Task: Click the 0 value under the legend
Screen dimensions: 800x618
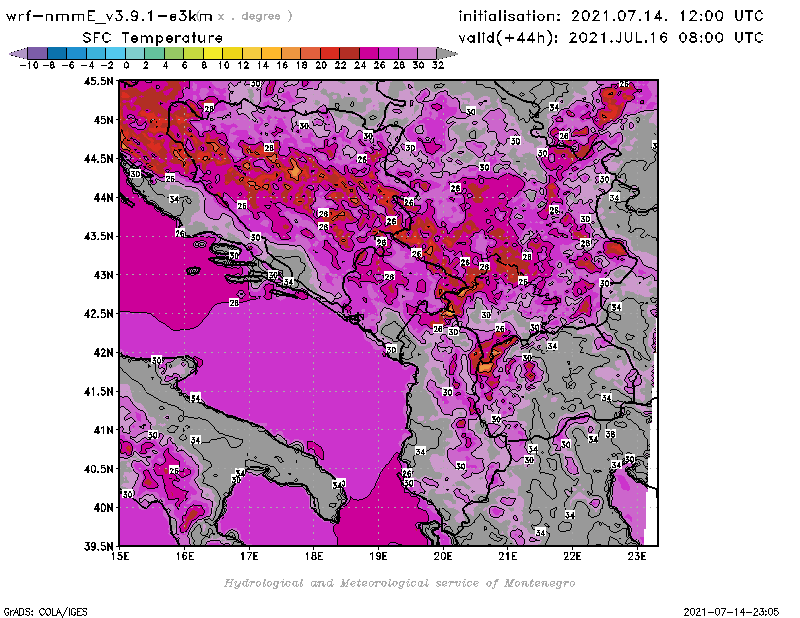Action: coord(126,65)
